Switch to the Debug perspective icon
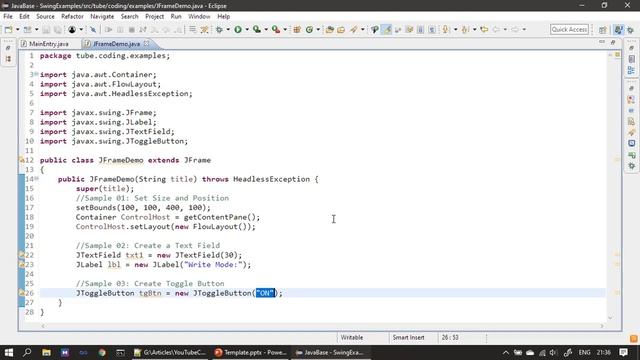 631,30
